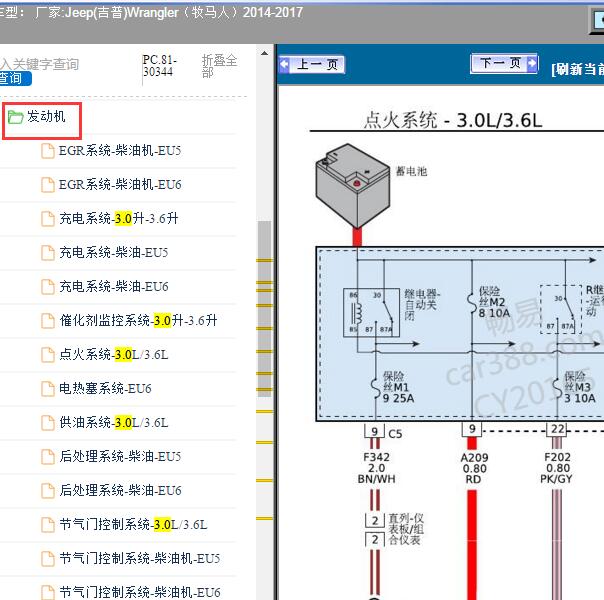
Task: Click the left panel scrollbar up arrow
Action: [264, 53]
